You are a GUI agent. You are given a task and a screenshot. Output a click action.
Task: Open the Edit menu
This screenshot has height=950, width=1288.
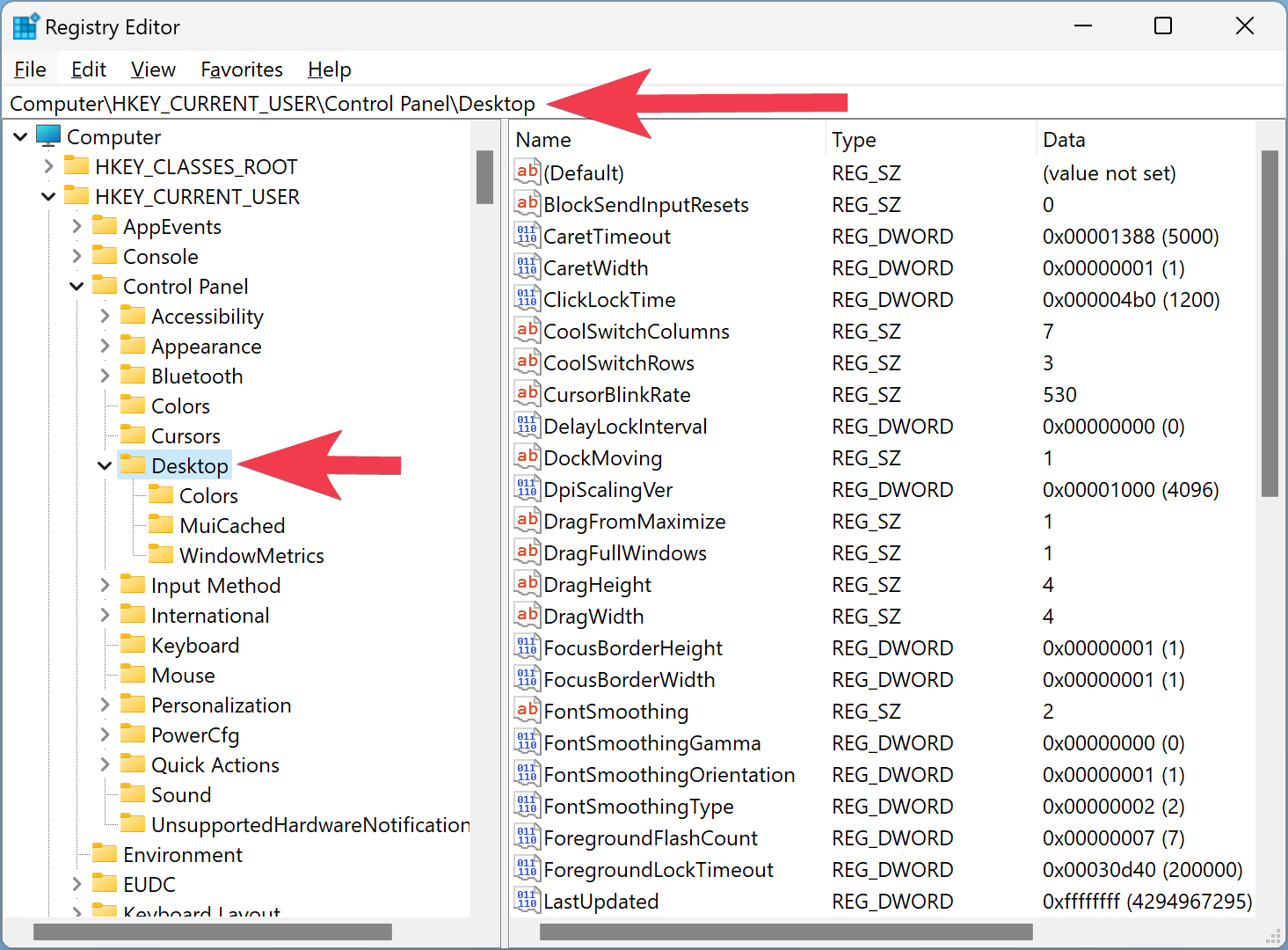(x=88, y=69)
